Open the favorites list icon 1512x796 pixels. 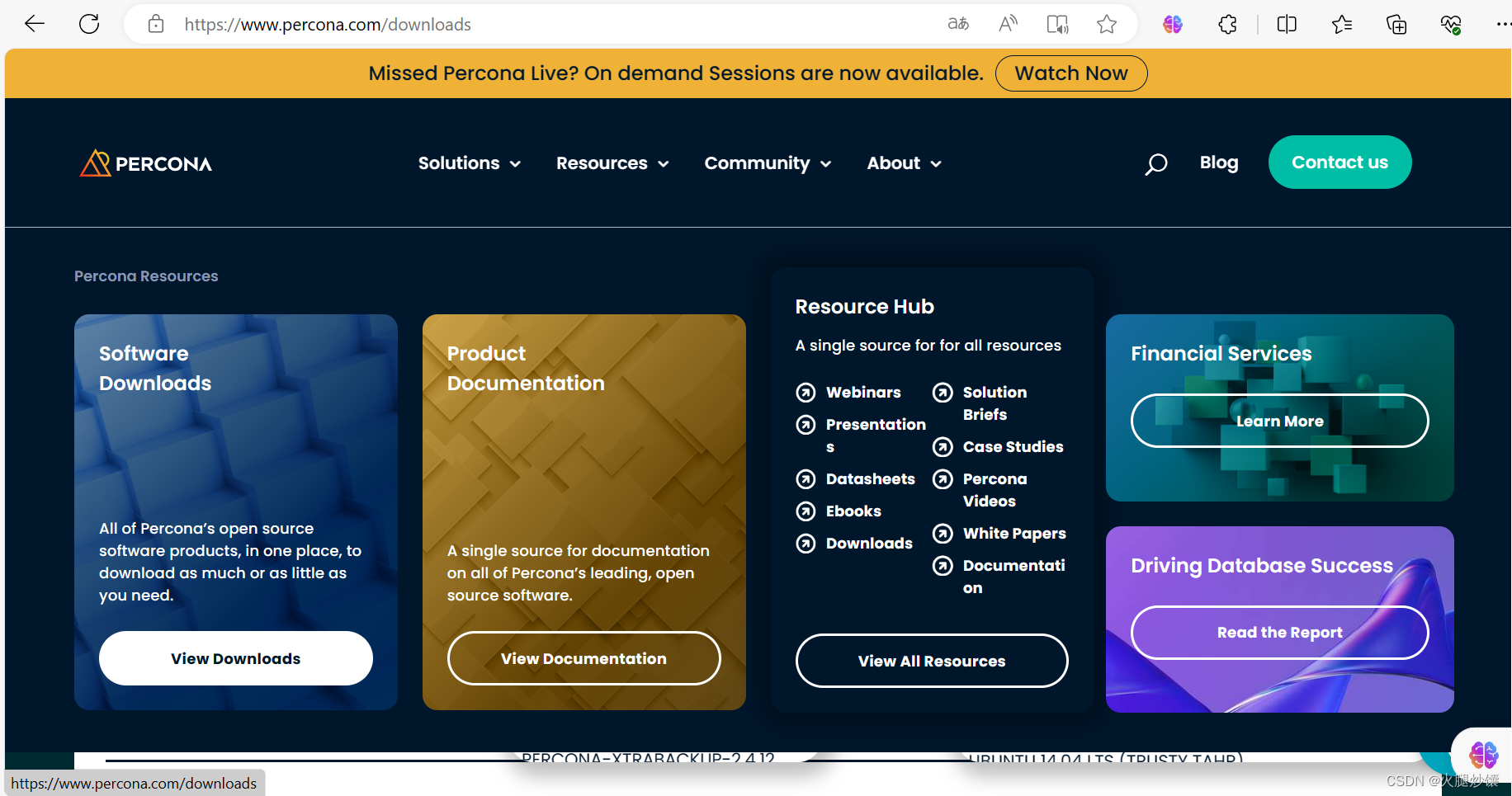point(1342,24)
